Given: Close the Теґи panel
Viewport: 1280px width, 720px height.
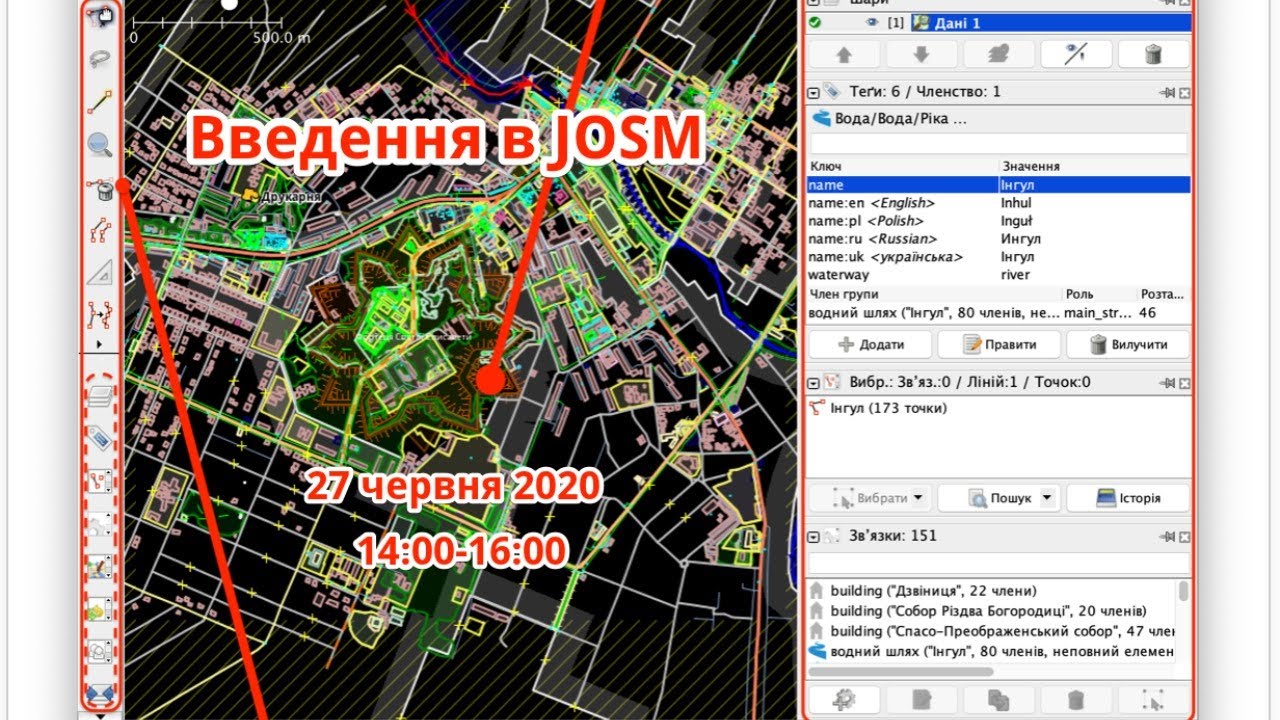Looking at the screenshot, I should [1185, 92].
